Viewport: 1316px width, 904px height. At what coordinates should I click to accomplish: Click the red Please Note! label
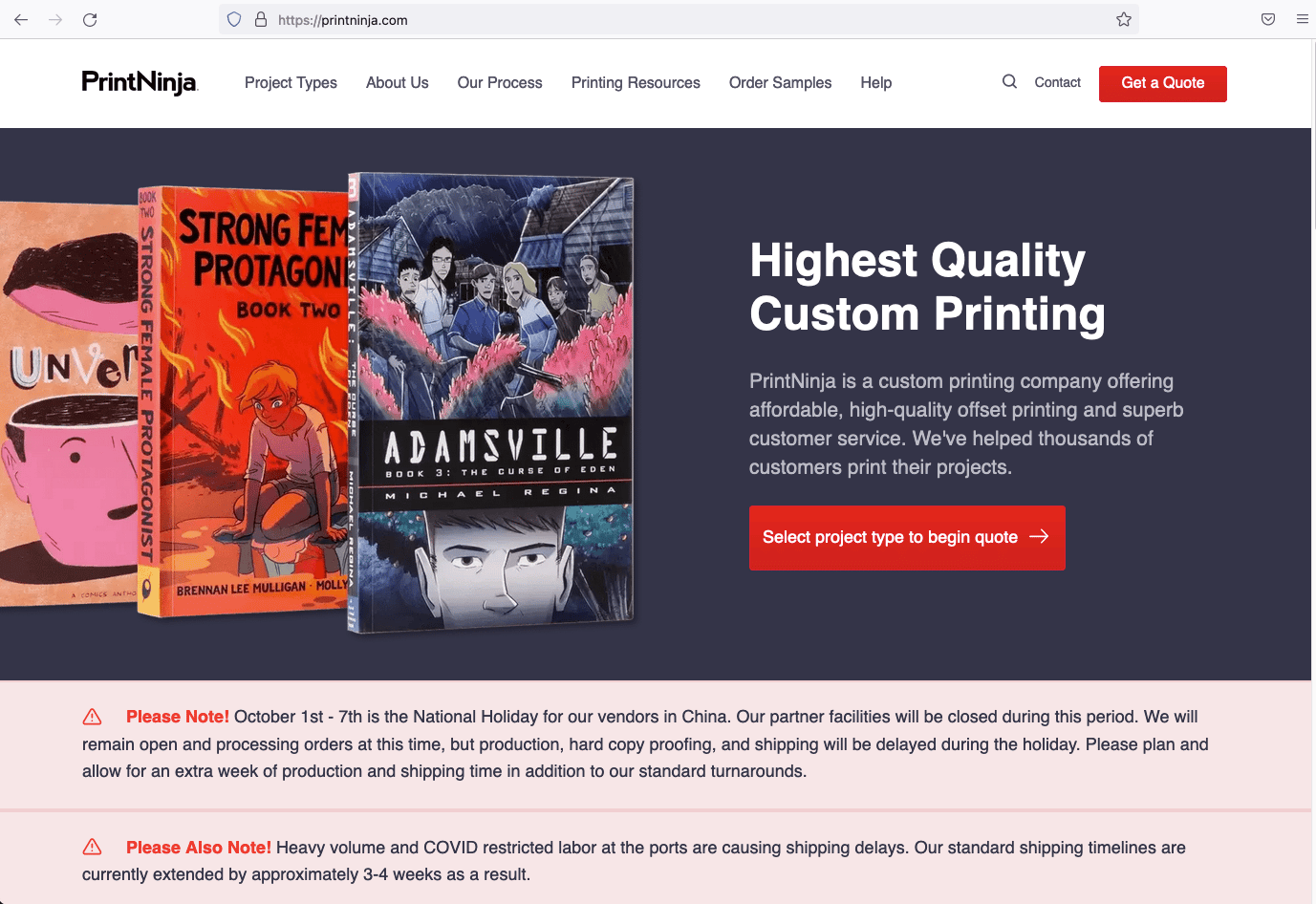178,717
